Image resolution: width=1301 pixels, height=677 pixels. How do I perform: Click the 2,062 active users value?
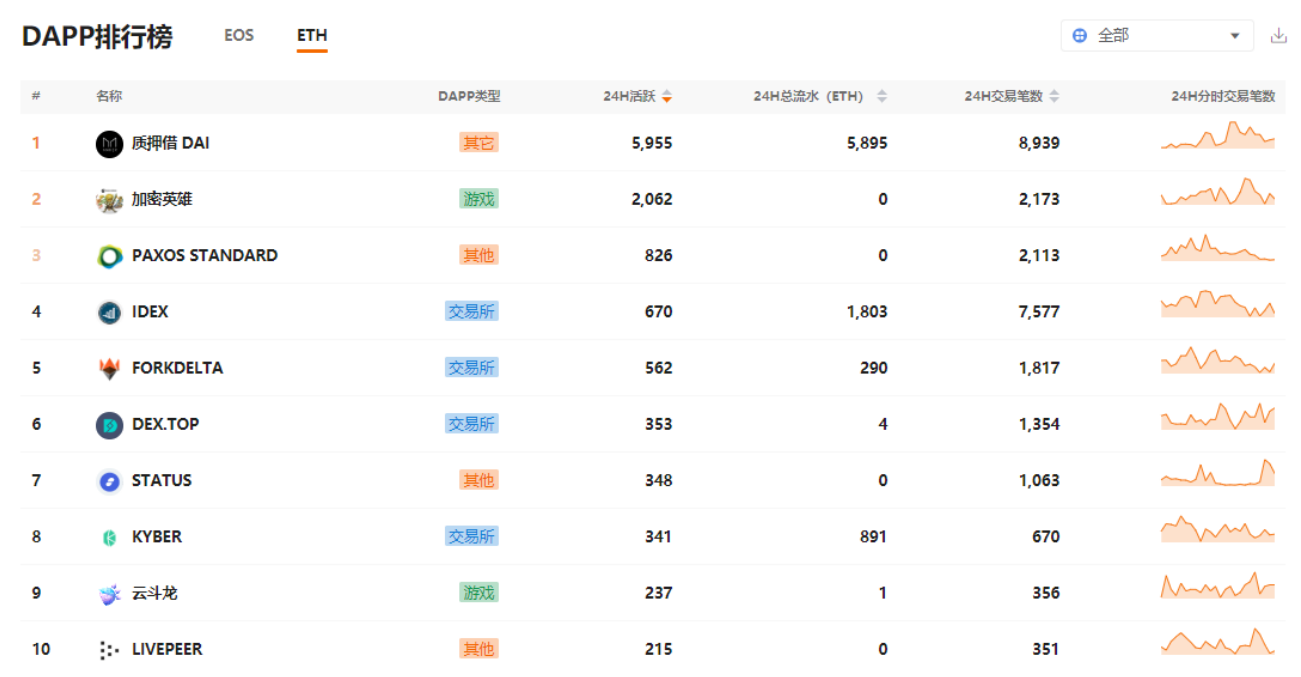point(652,199)
